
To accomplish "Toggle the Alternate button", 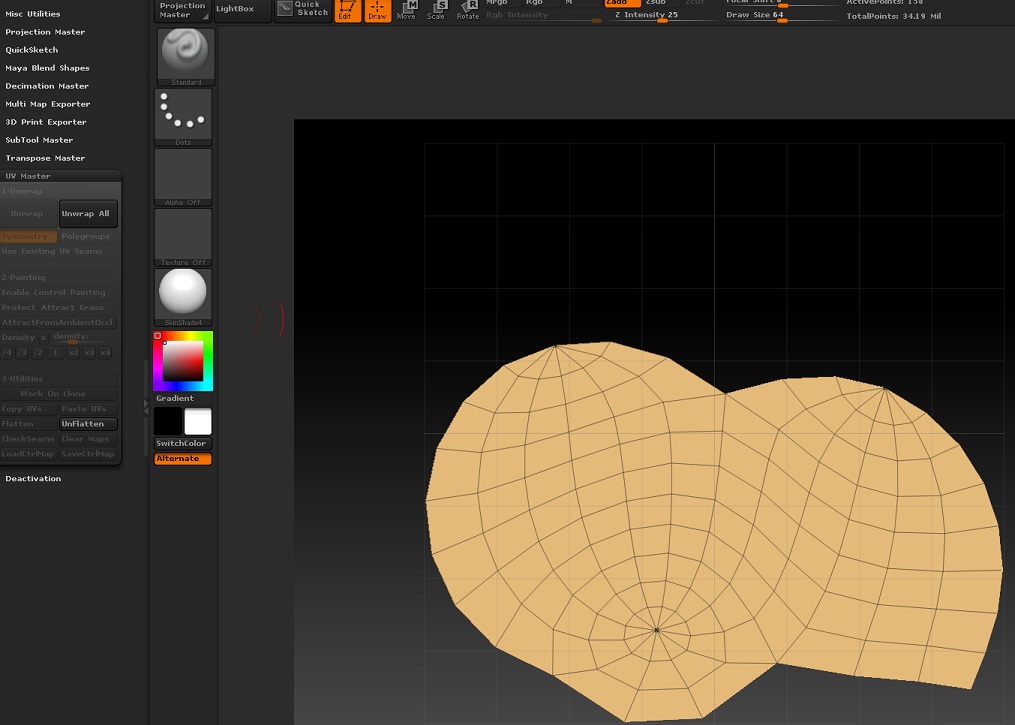I will (183, 459).
